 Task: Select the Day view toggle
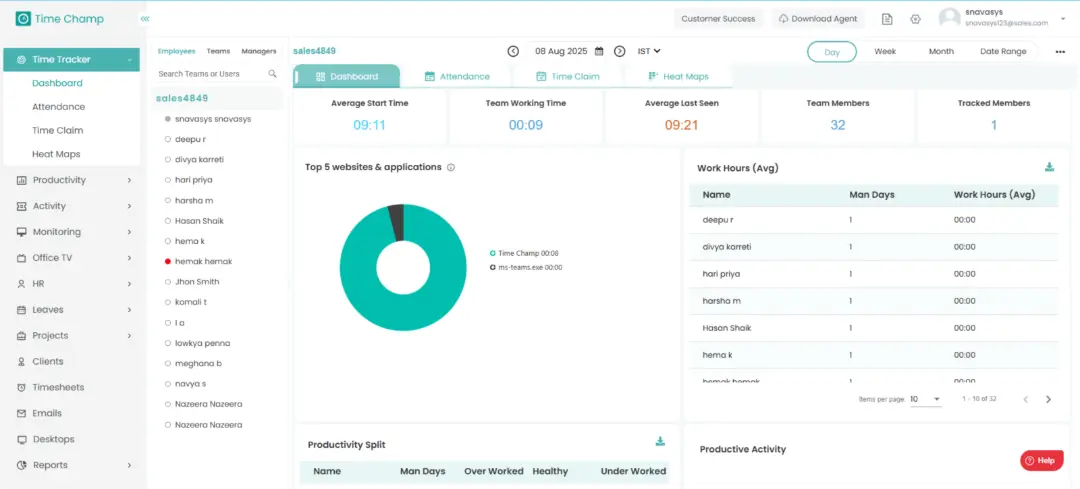point(831,52)
